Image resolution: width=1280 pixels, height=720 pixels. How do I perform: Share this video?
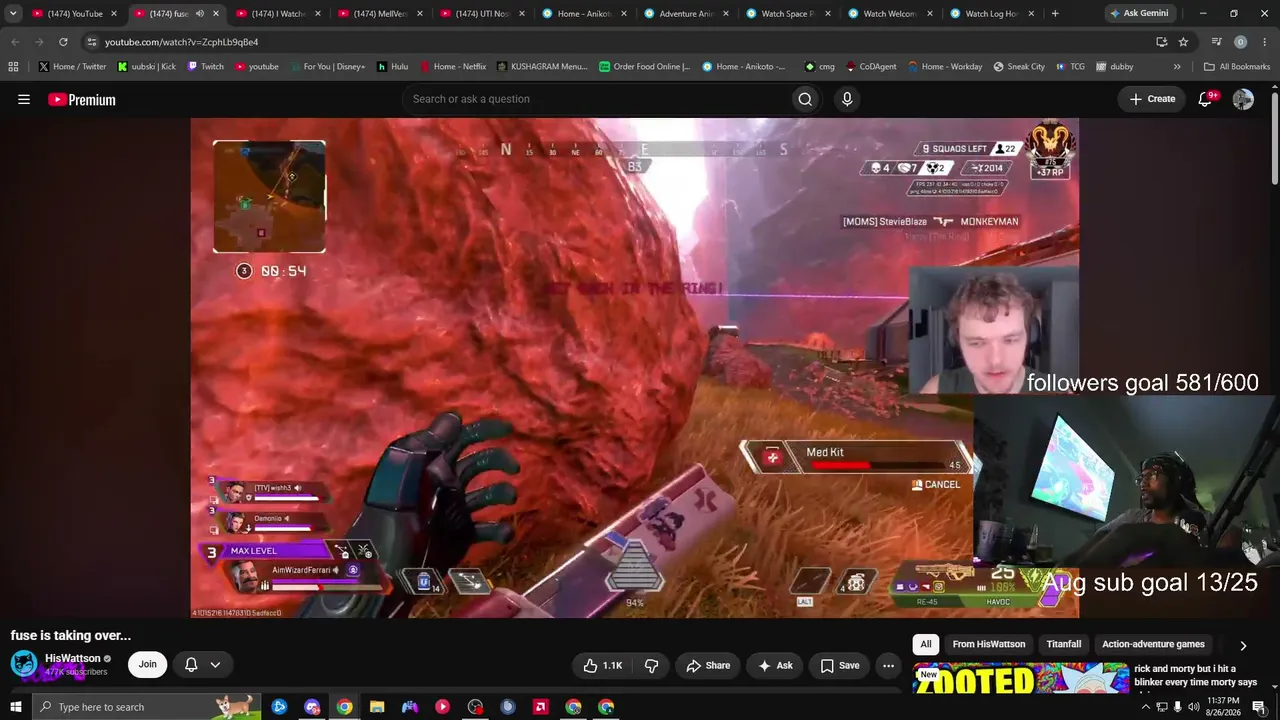coord(708,665)
